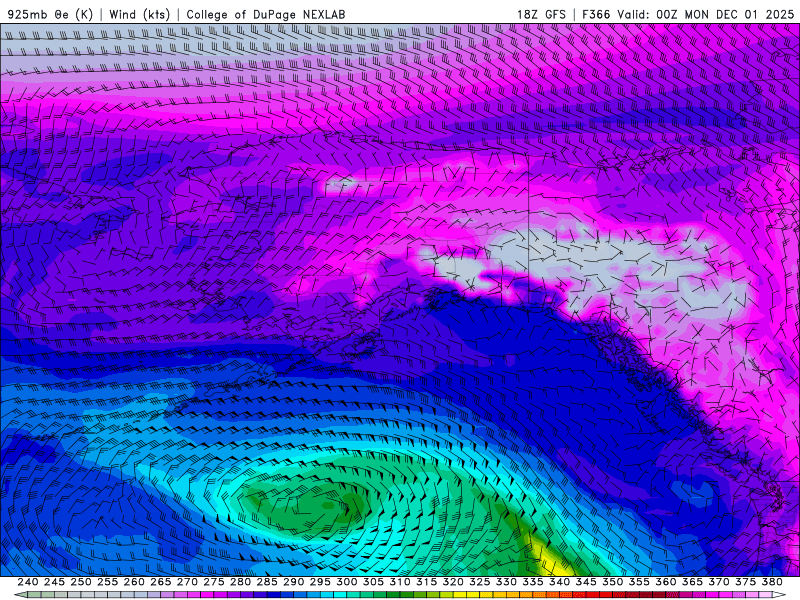Click the "F366" forecast hour label
Screen dimensions: 800x600
point(596,14)
